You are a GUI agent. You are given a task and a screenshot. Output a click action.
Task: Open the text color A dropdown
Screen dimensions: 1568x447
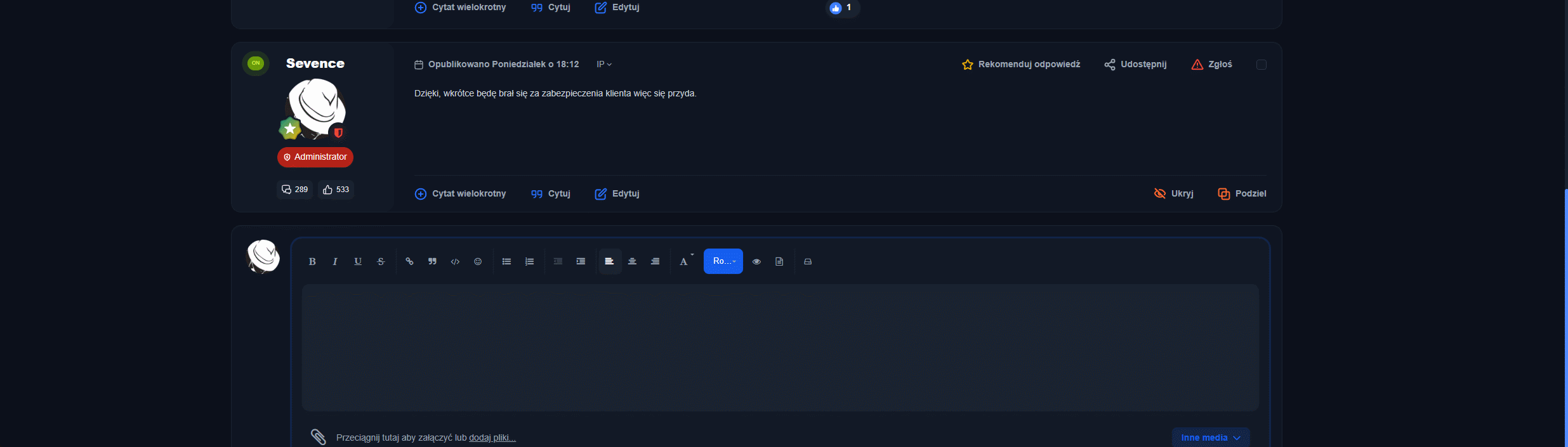pos(686,261)
